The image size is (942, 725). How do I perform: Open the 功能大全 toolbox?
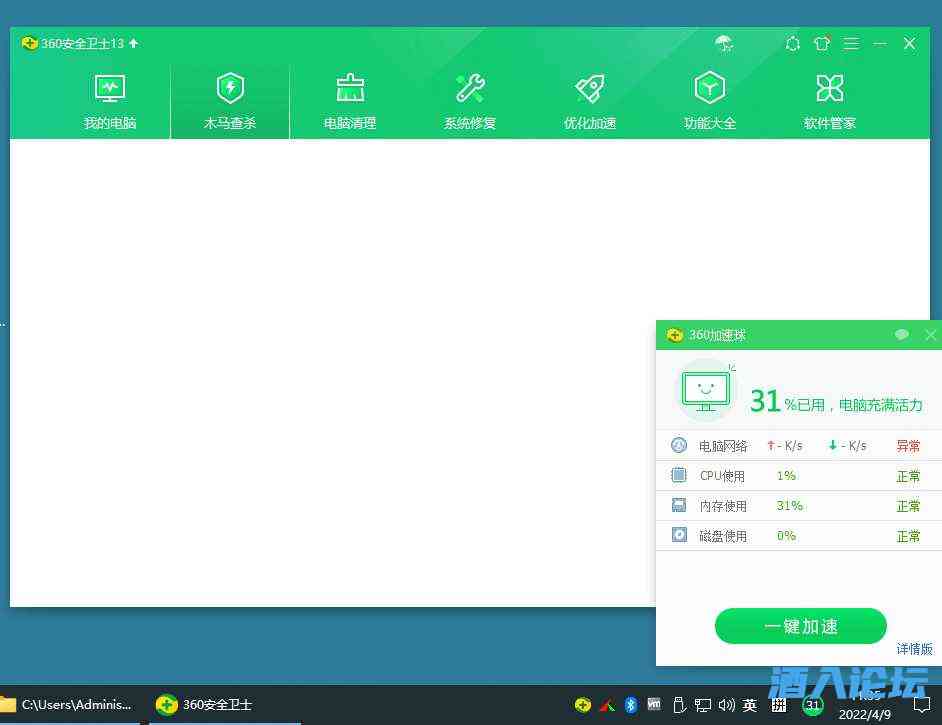coord(709,98)
